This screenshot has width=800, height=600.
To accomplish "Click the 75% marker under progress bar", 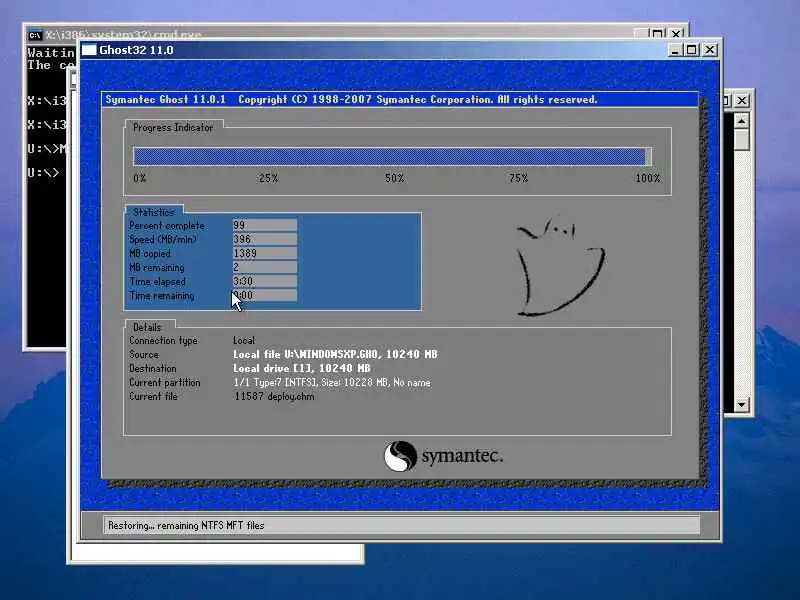I will coord(518,178).
